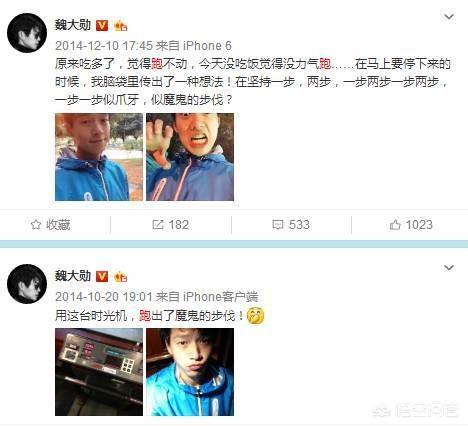This screenshot has height=426, width=468.
Task: Open second post's profile avatar
Action: pos(27,284)
